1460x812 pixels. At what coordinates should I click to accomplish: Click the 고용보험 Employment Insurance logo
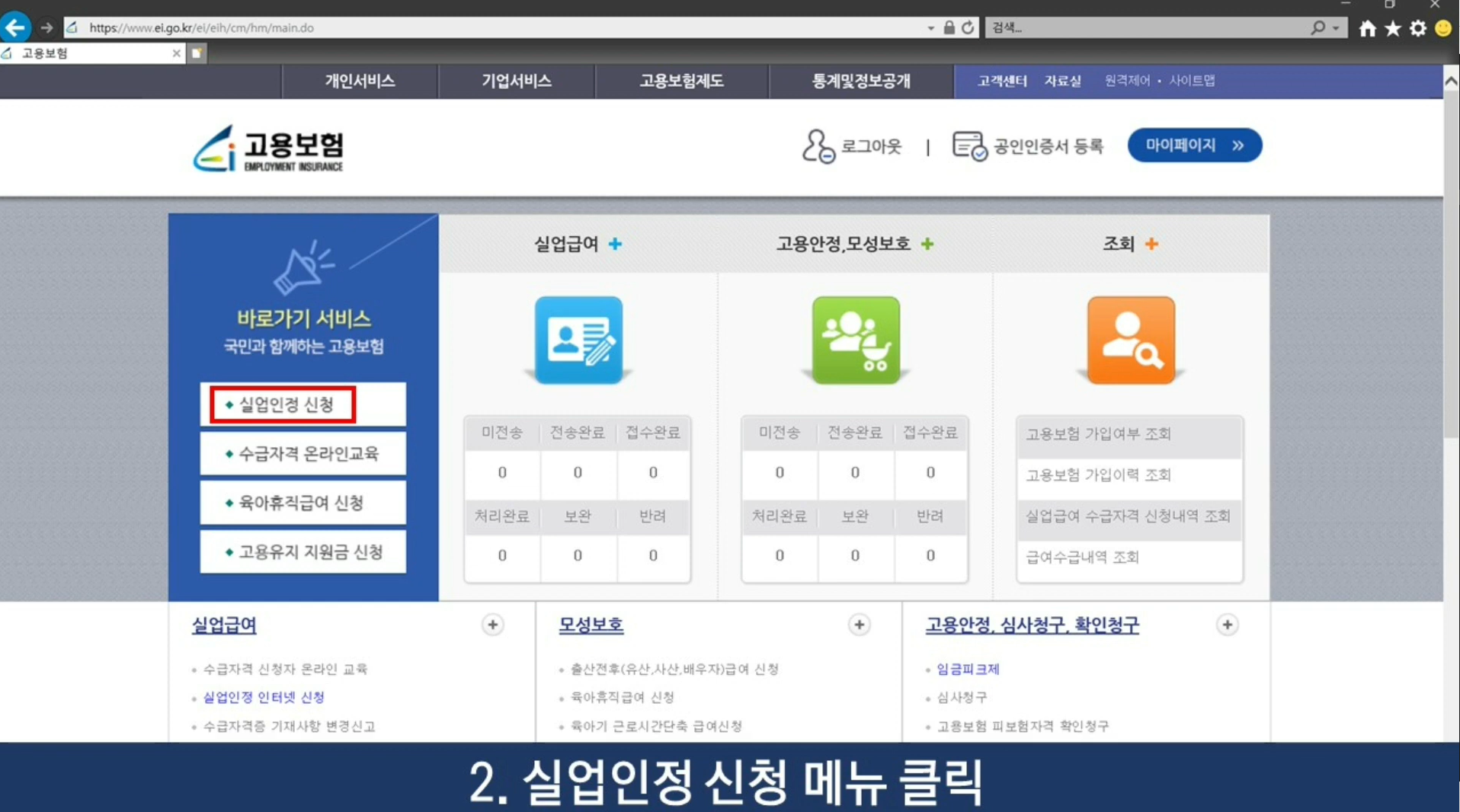click(x=266, y=148)
